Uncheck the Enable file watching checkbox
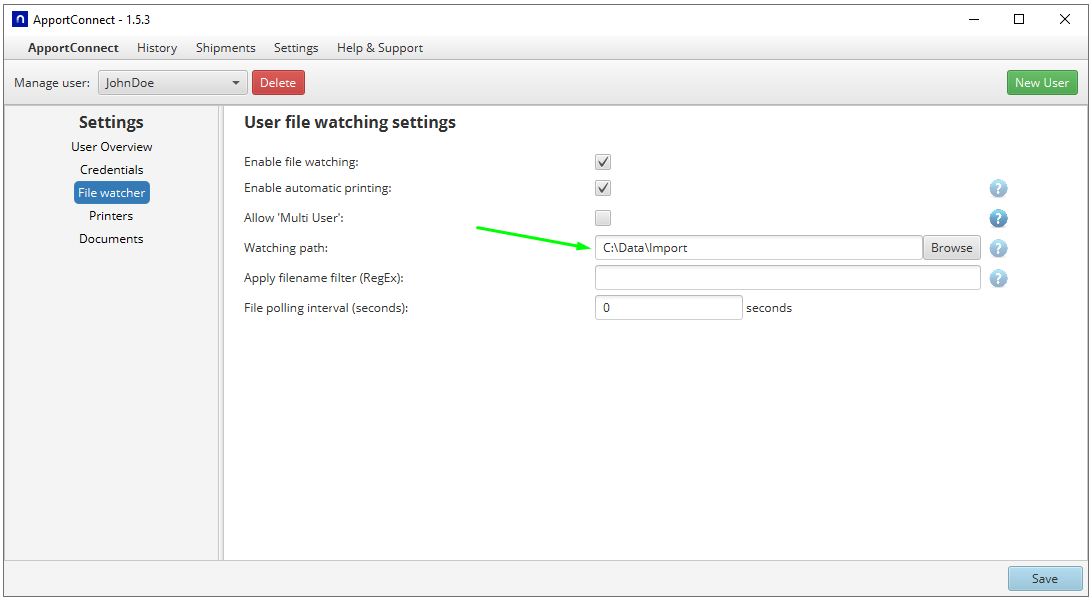Screen dimensions: 1092x600 tap(603, 162)
